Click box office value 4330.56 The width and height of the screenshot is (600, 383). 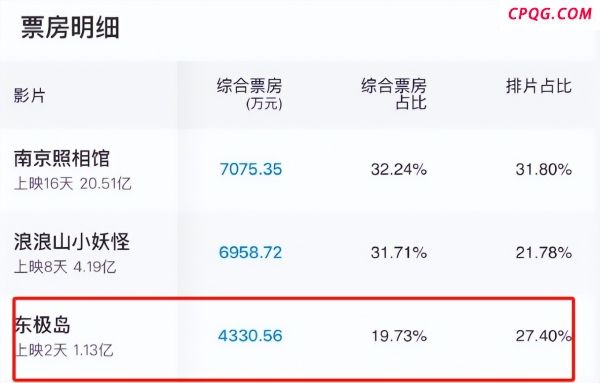pyautogui.click(x=250, y=336)
